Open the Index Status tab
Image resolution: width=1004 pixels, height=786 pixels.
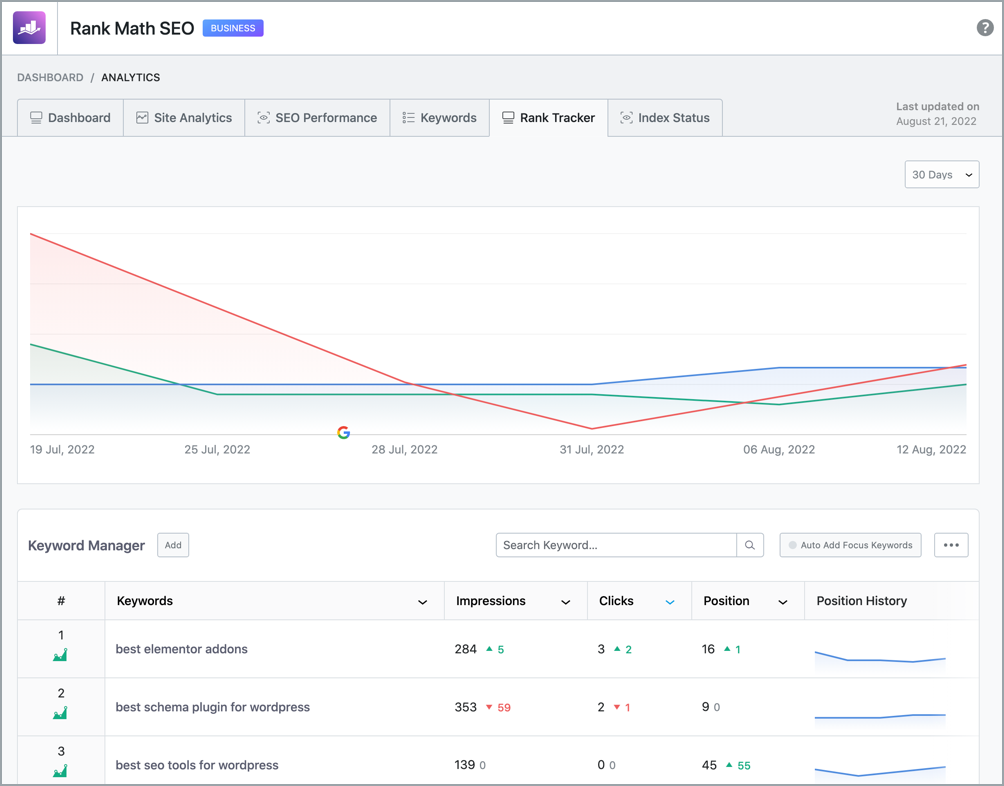point(665,118)
